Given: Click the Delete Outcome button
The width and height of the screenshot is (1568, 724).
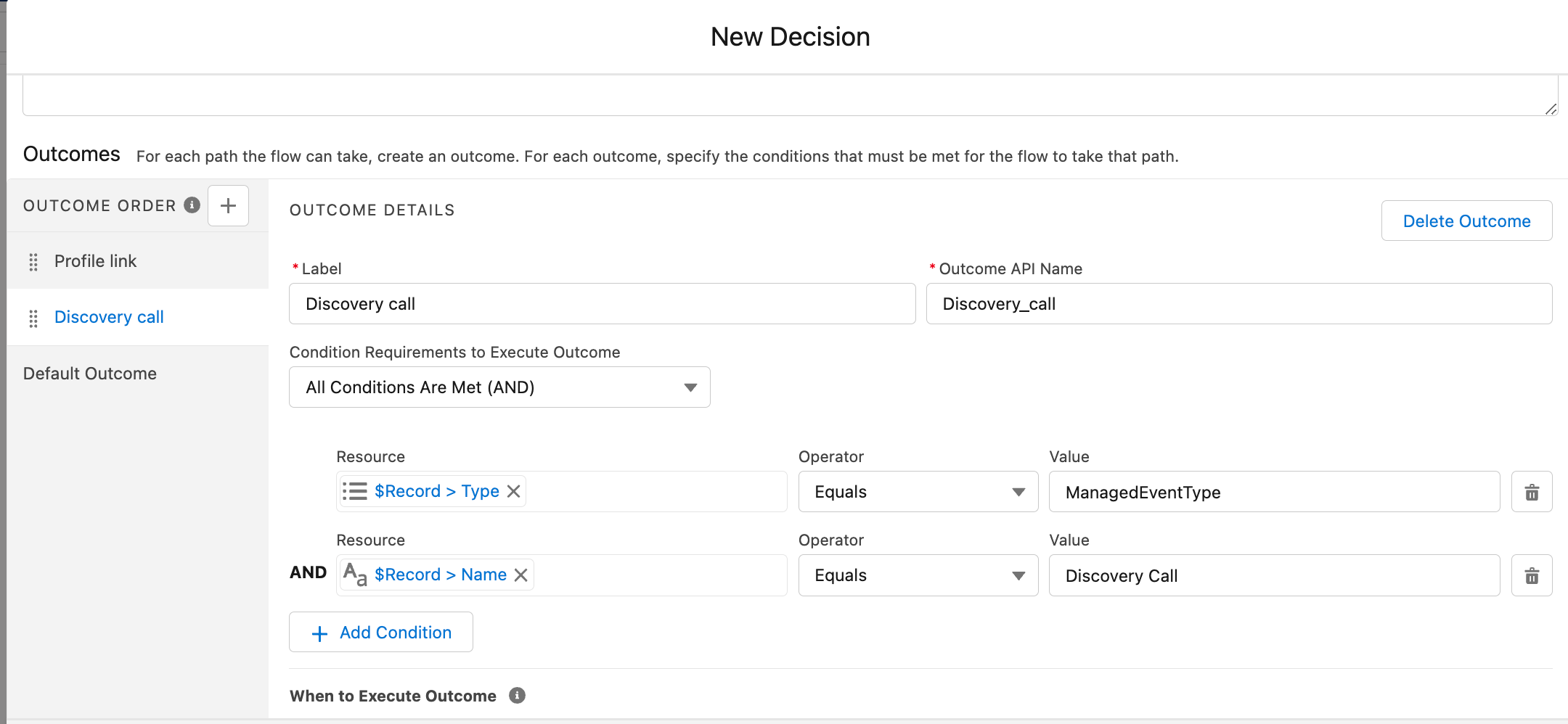Looking at the screenshot, I should click(x=1466, y=221).
